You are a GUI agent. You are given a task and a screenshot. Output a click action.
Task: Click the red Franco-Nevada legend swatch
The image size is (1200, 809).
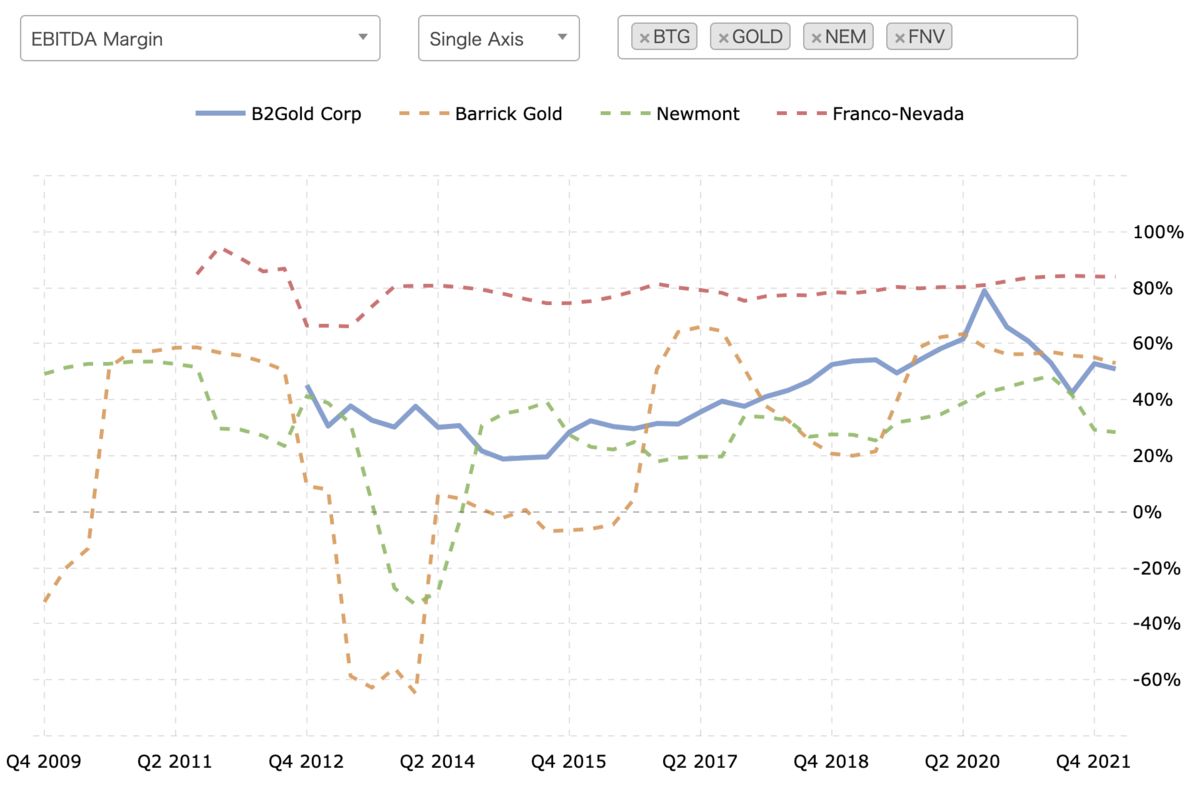coord(804,114)
